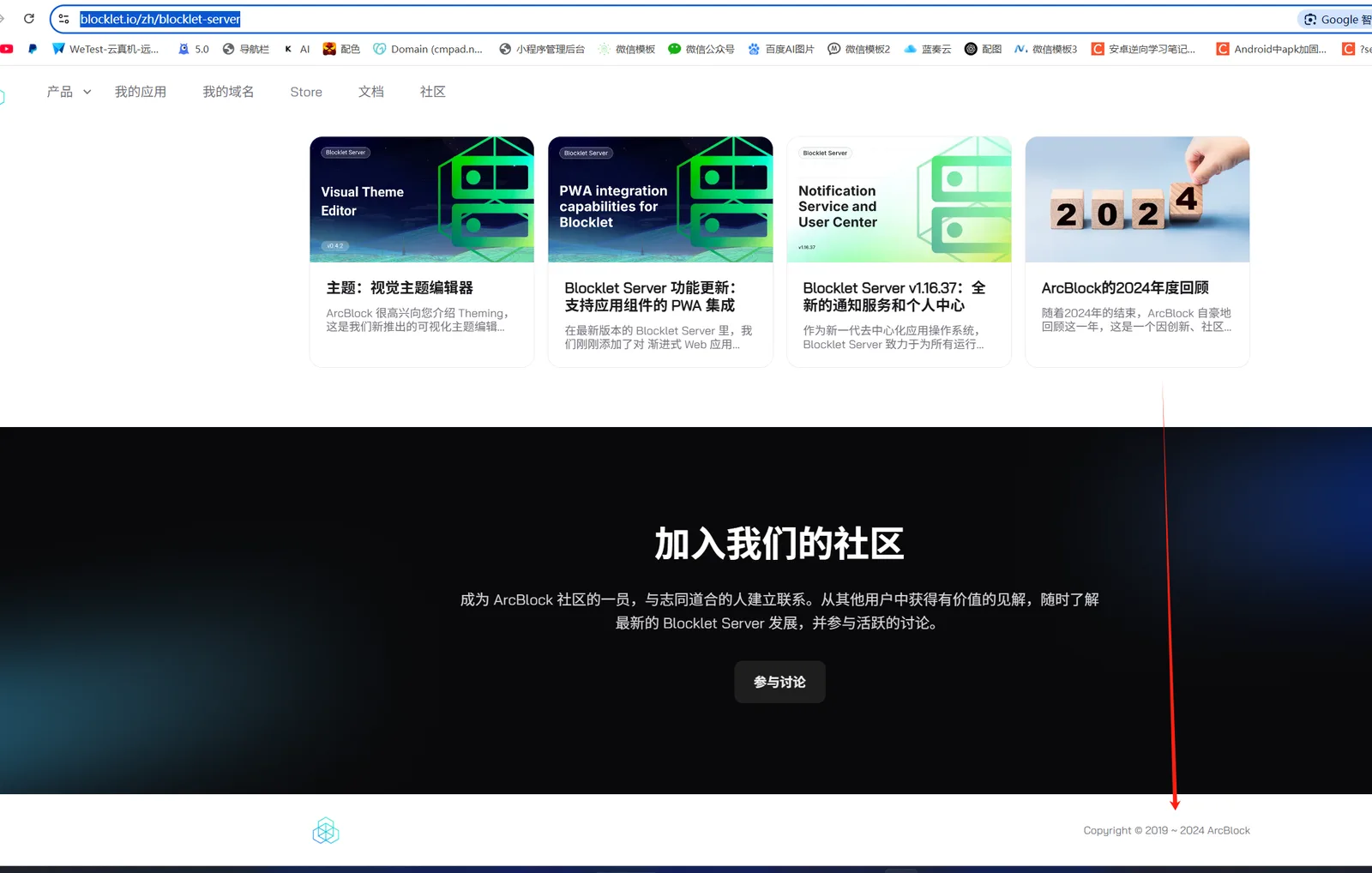This screenshot has height=873, width=1372.
Task: Open the Visual Theme Editor card thumbnail
Action: pos(422,199)
